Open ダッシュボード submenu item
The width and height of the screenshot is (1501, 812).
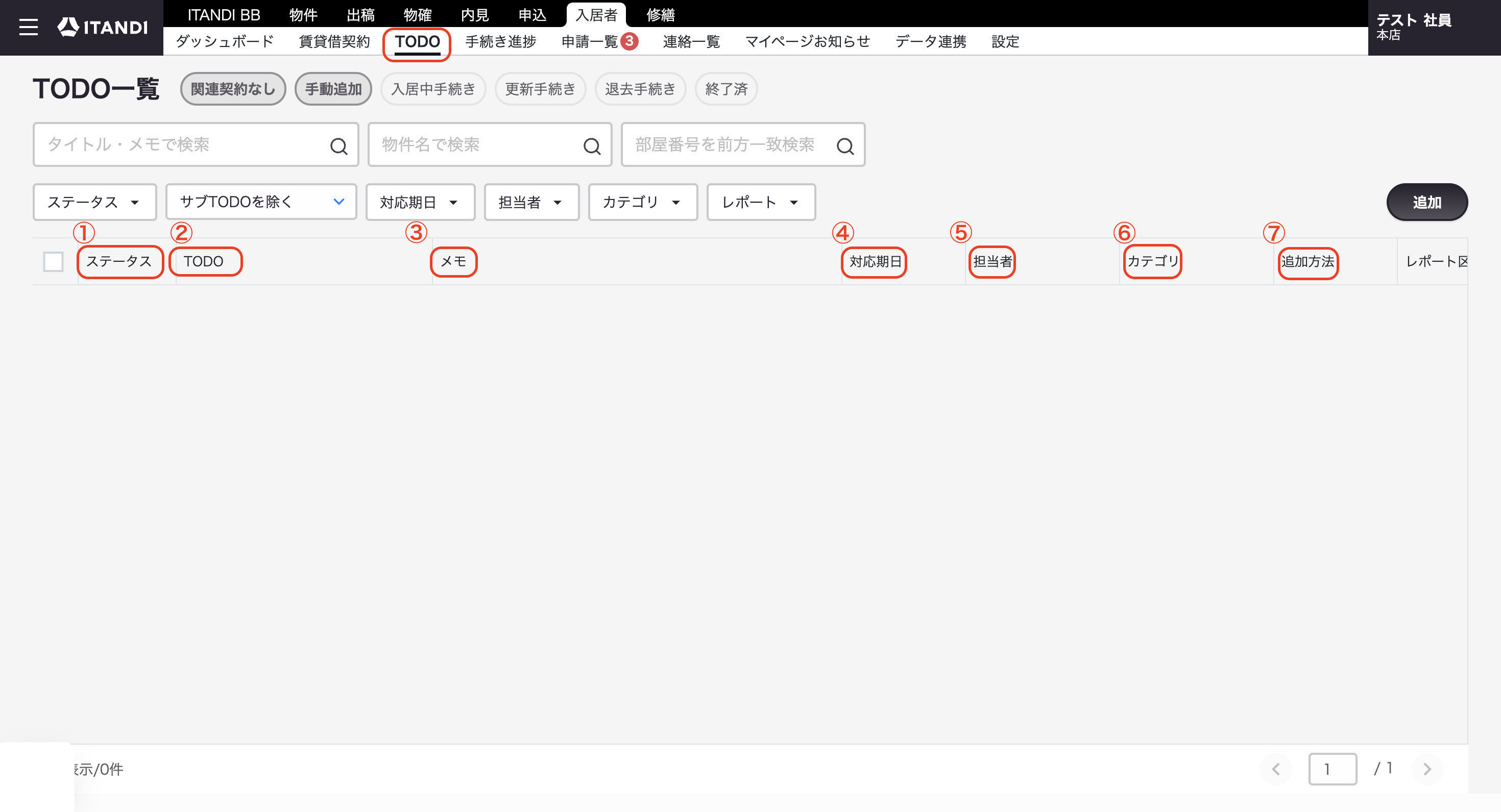click(x=224, y=41)
